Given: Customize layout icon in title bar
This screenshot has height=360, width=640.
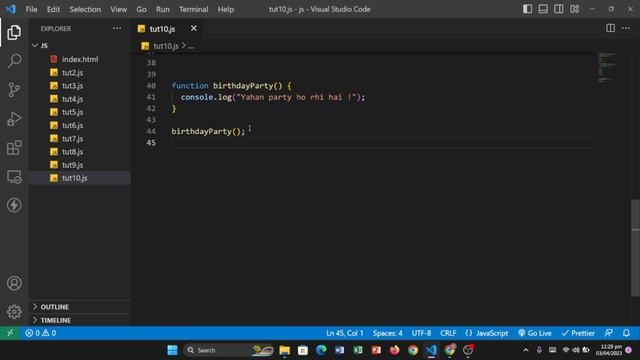Looking at the screenshot, I should coord(574,9).
